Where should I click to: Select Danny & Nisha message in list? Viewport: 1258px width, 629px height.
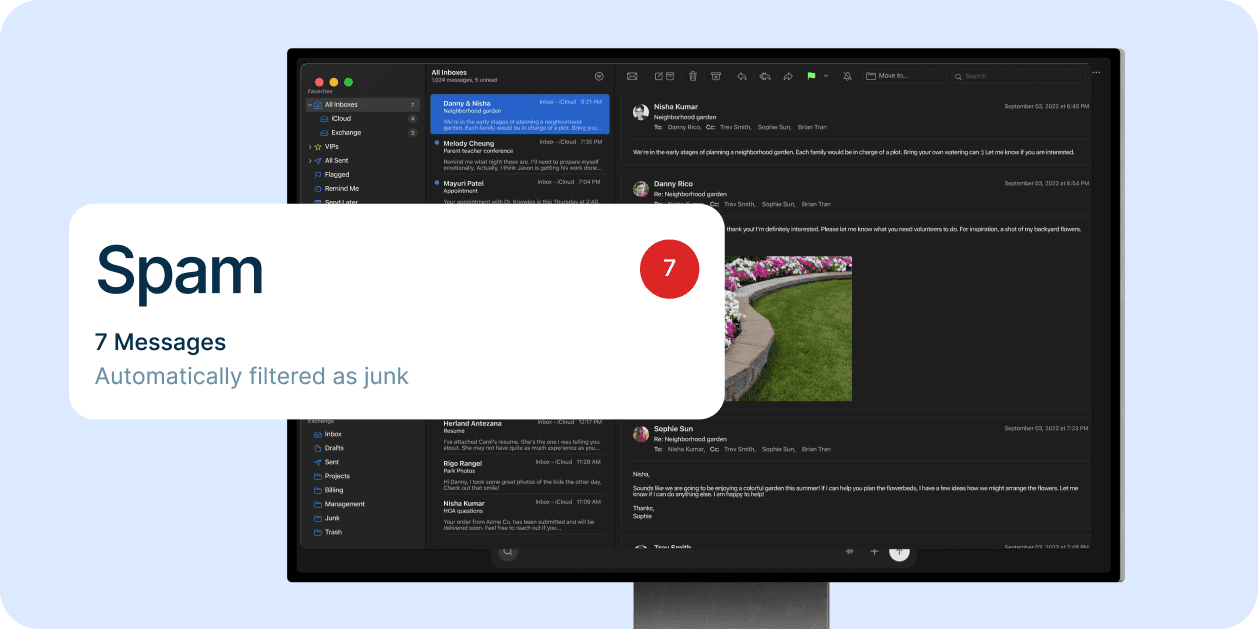point(519,115)
